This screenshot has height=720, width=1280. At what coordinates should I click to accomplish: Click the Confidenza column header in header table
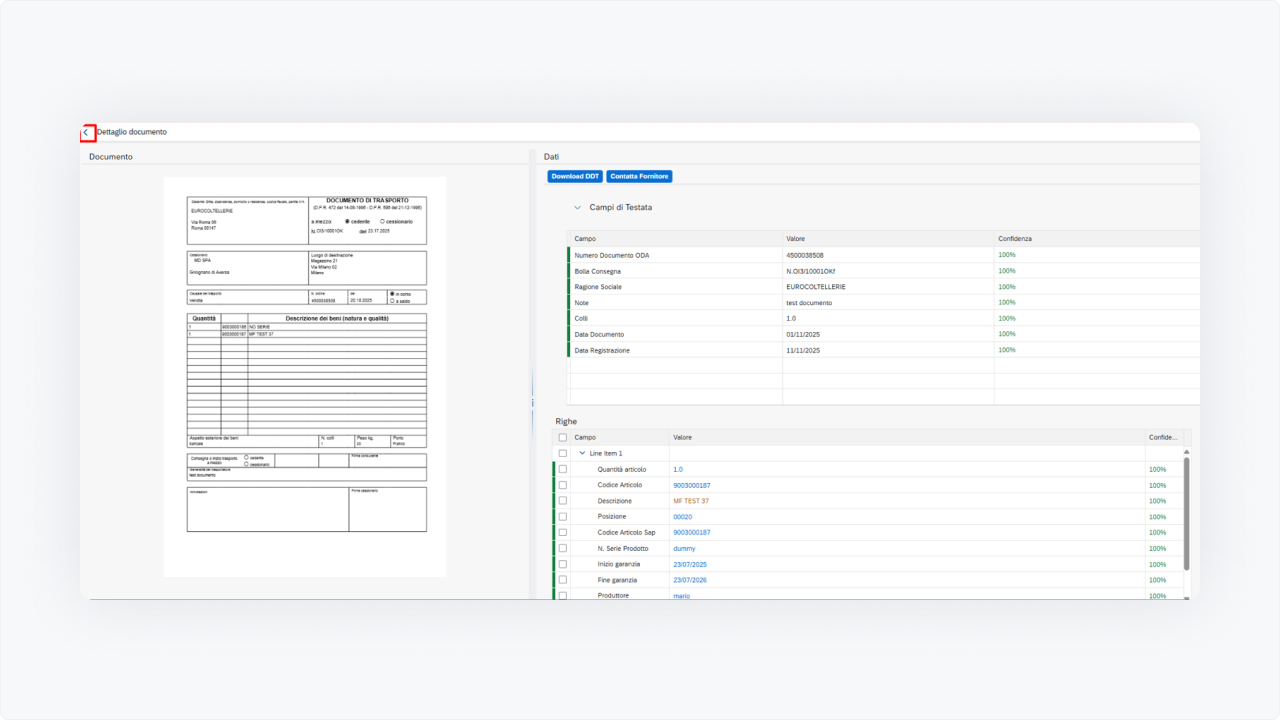pos(1015,239)
